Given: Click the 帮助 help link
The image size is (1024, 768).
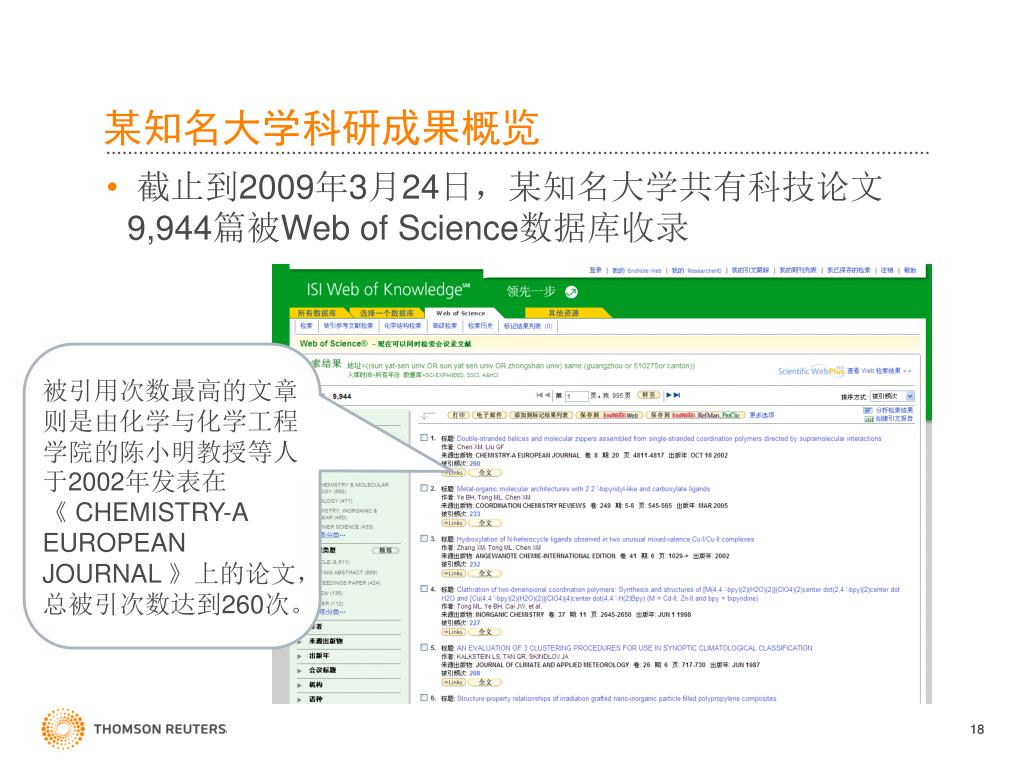Looking at the screenshot, I should click(910, 270).
